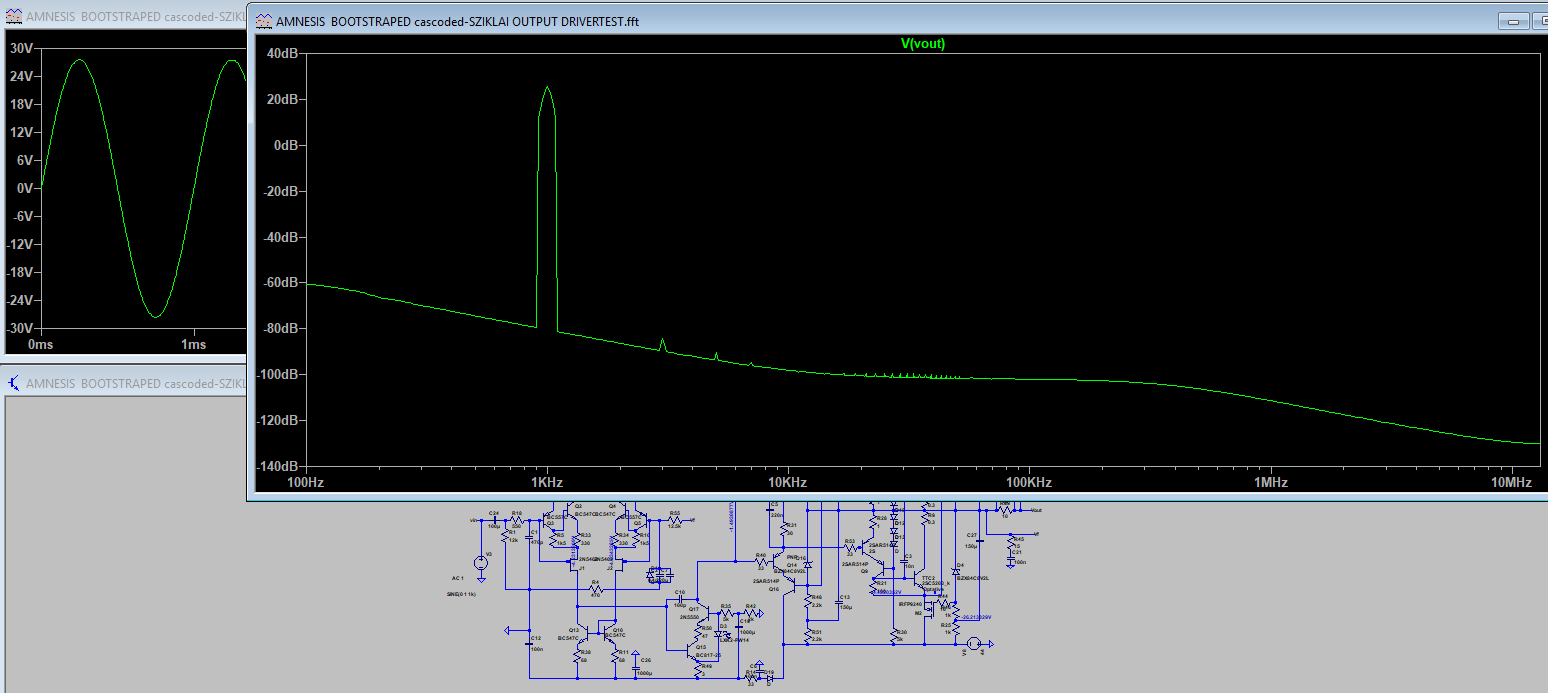
Task: Click the -140dB vertical axis label
Action: click(x=276, y=467)
